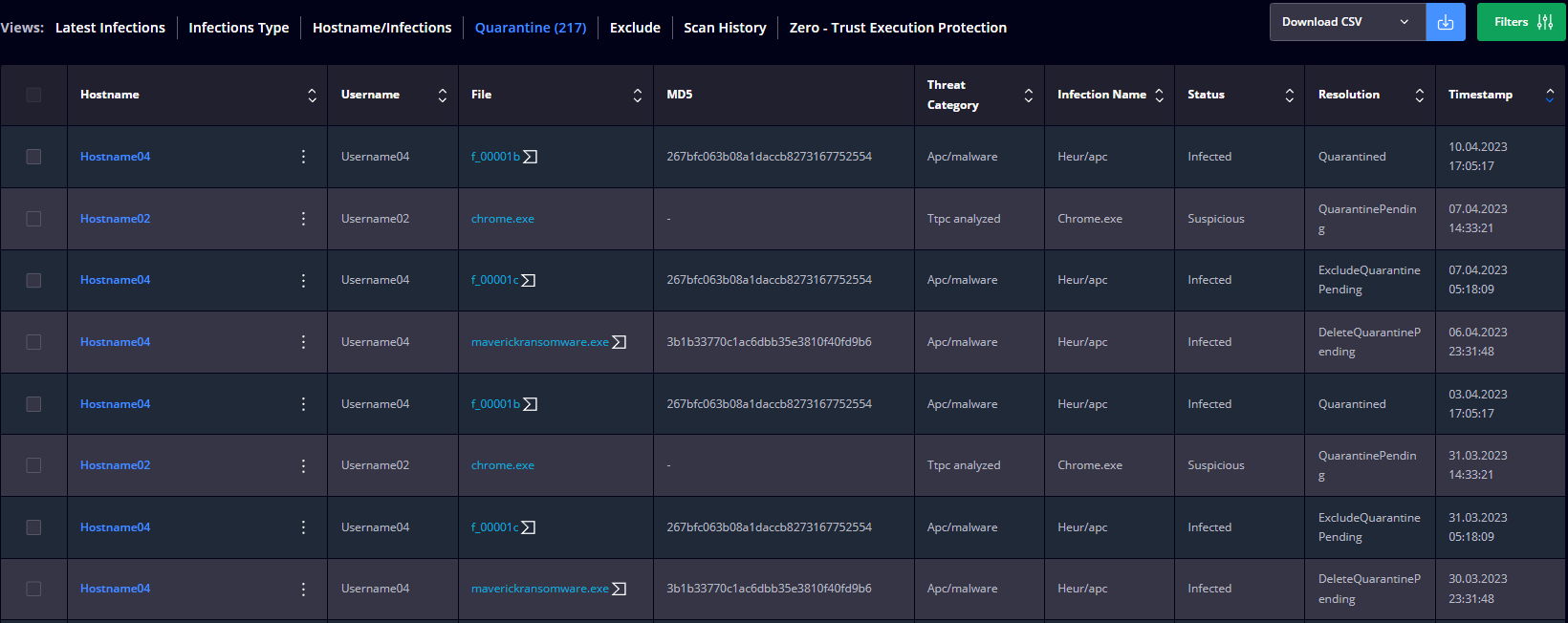Open Hostname04 link in 10.04.2023 row

(x=115, y=157)
